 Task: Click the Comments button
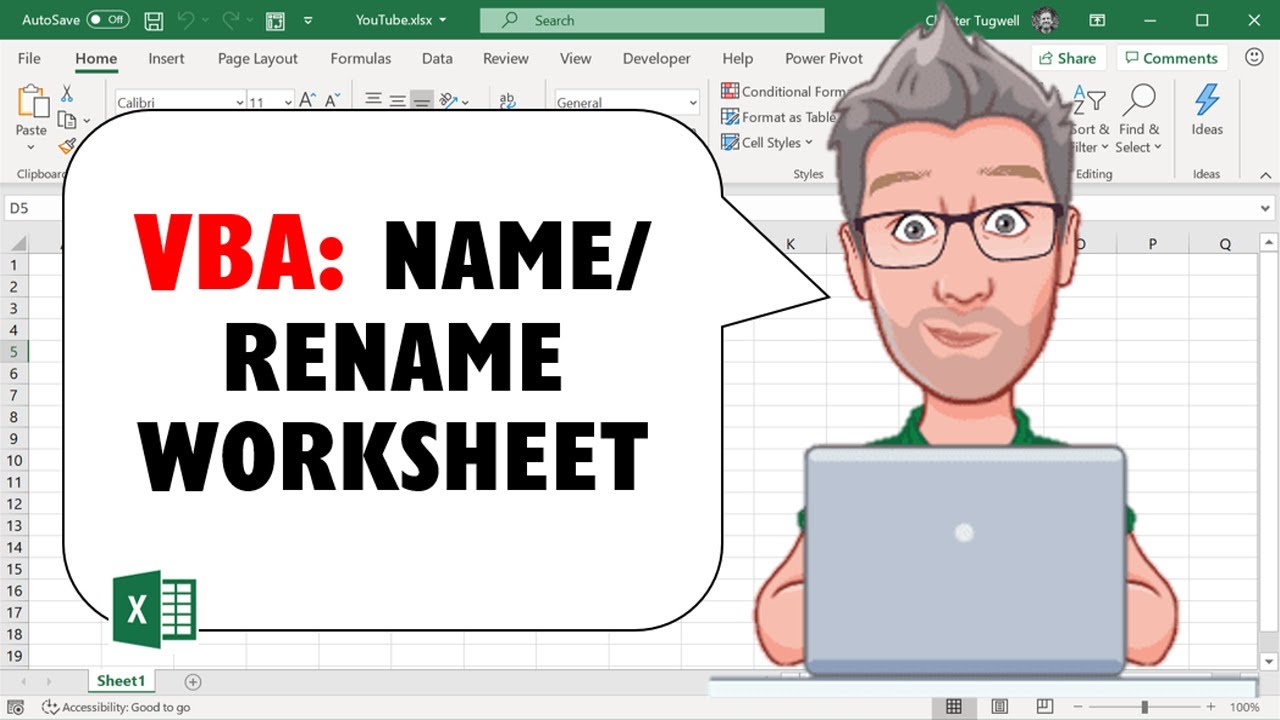pyautogui.click(x=1170, y=58)
